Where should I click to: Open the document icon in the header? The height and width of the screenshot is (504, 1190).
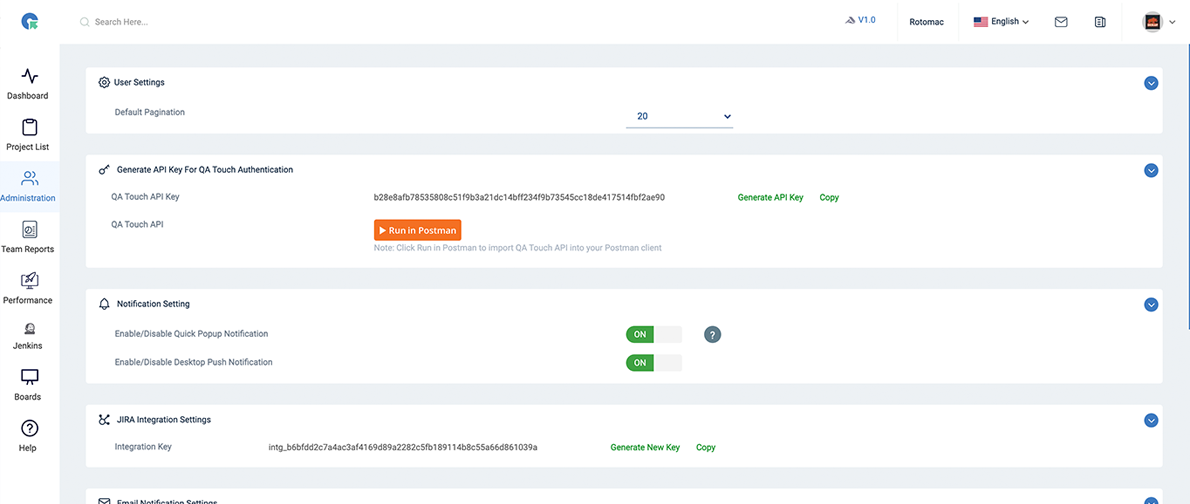(x=1100, y=22)
